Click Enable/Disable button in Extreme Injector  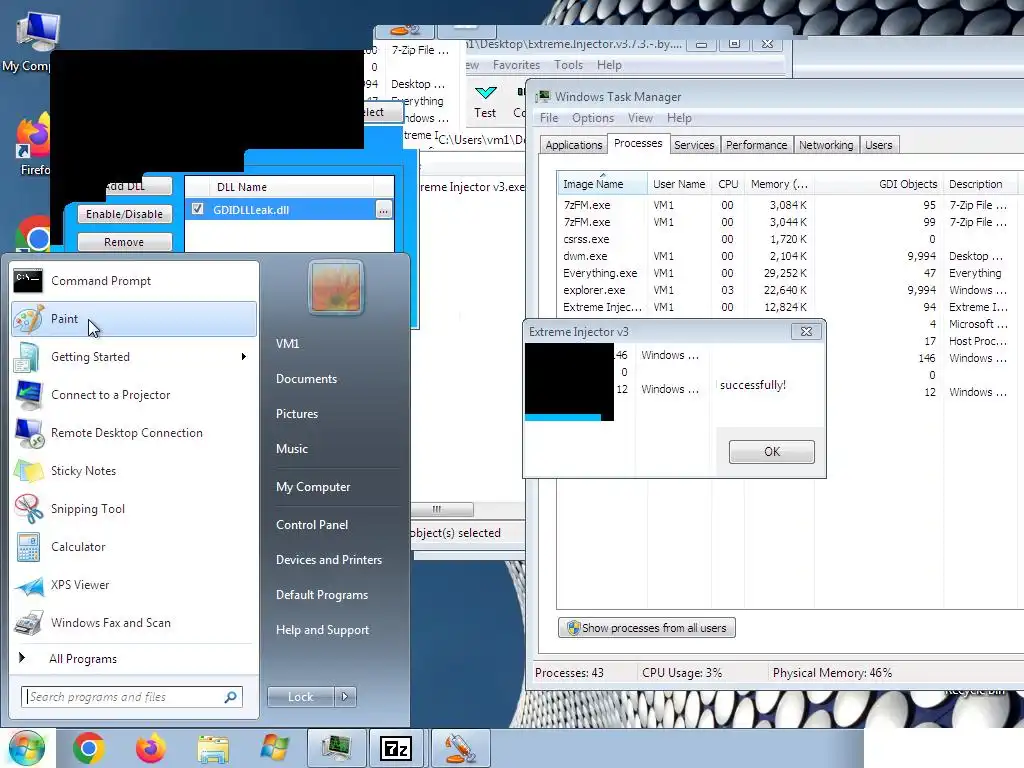124,214
